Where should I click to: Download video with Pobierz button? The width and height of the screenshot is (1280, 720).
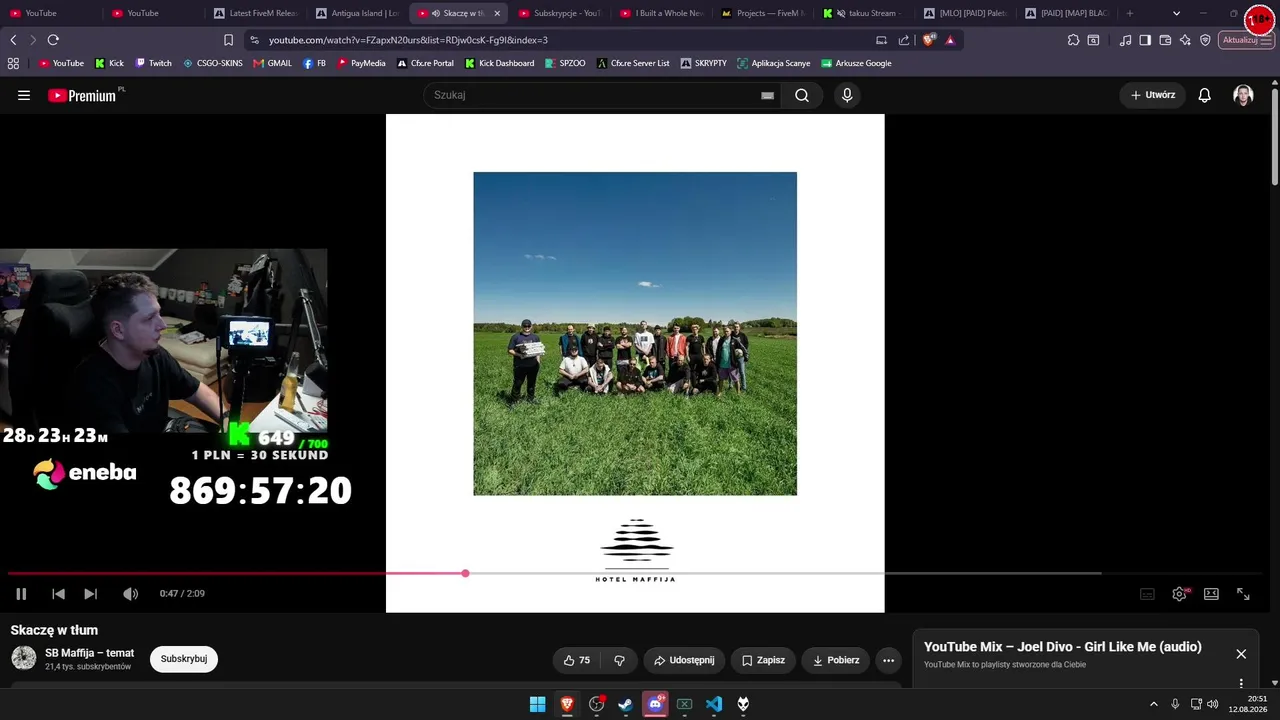(836, 660)
